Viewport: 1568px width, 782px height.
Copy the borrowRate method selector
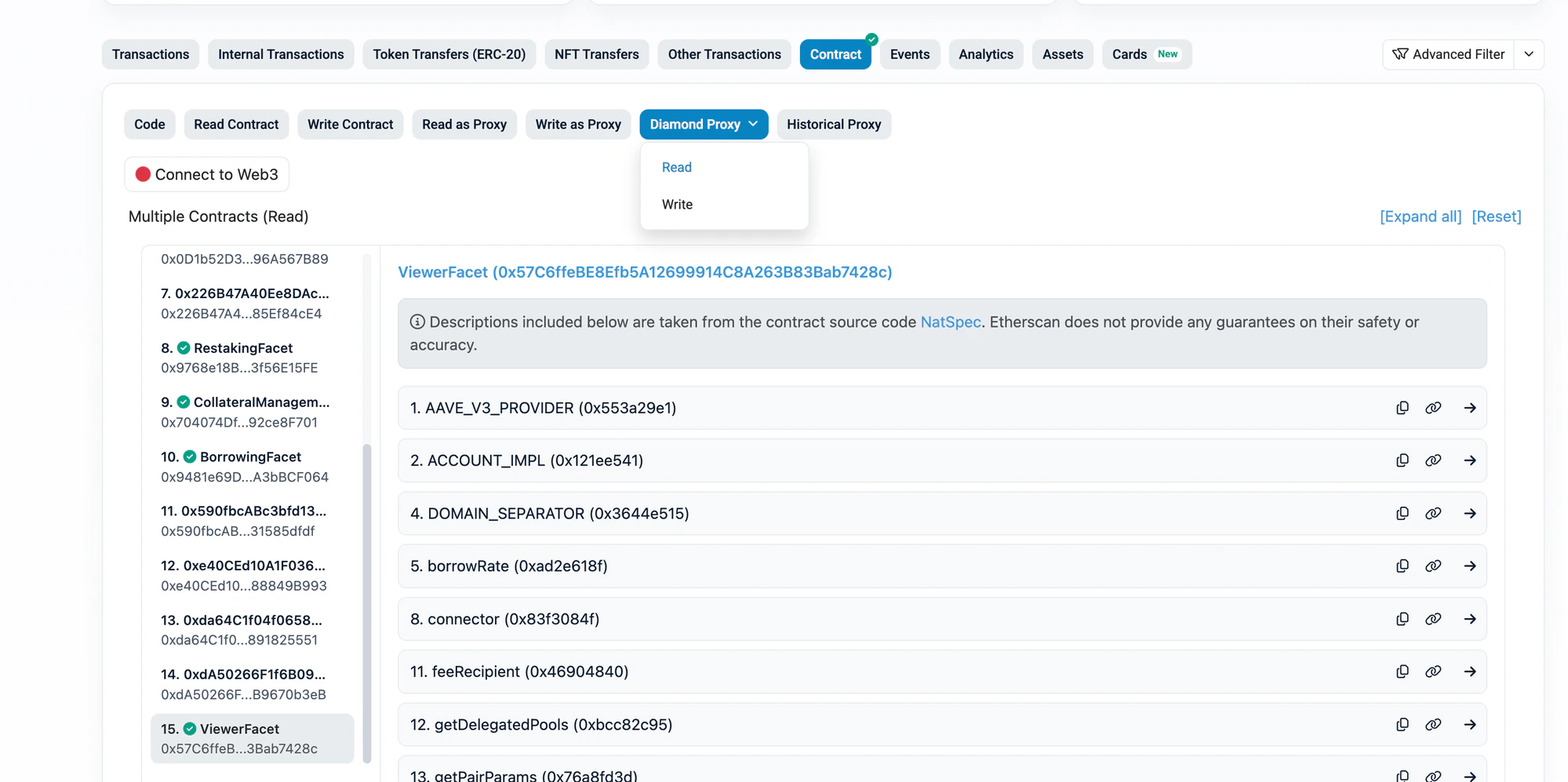(1402, 566)
